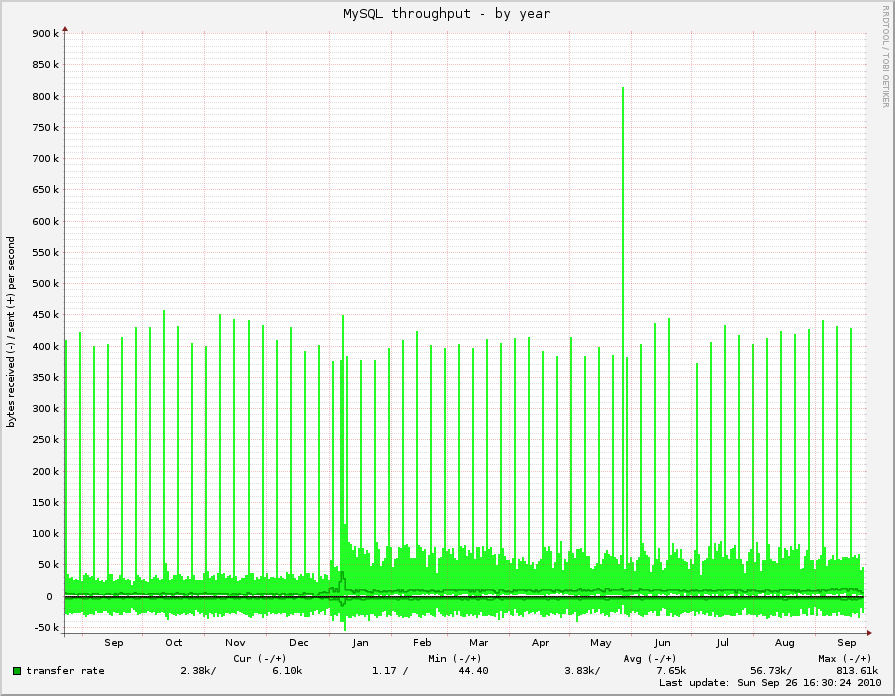Click the 'Max (-/+)' column header
The image size is (895, 696).
845,658
